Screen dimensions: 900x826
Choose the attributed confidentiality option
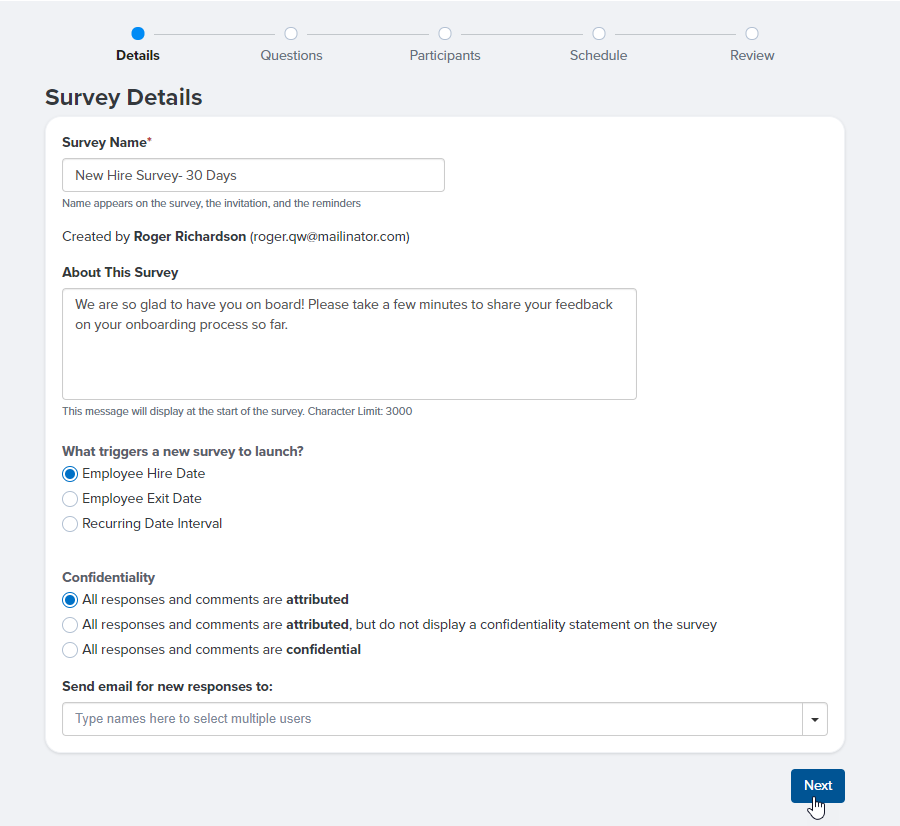click(x=69, y=599)
